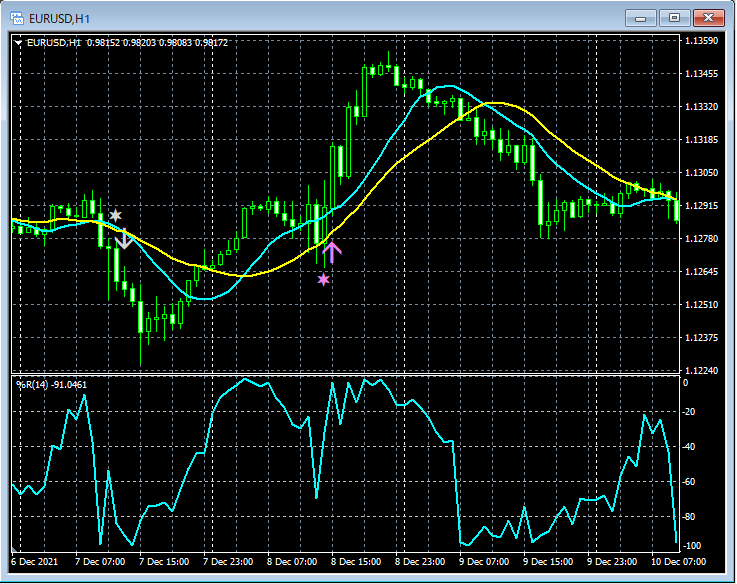Viewport: 737px width, 584px height.
Task: Click the %R(14) -91.0461 indicator label
Action: (x=52, y=385)
